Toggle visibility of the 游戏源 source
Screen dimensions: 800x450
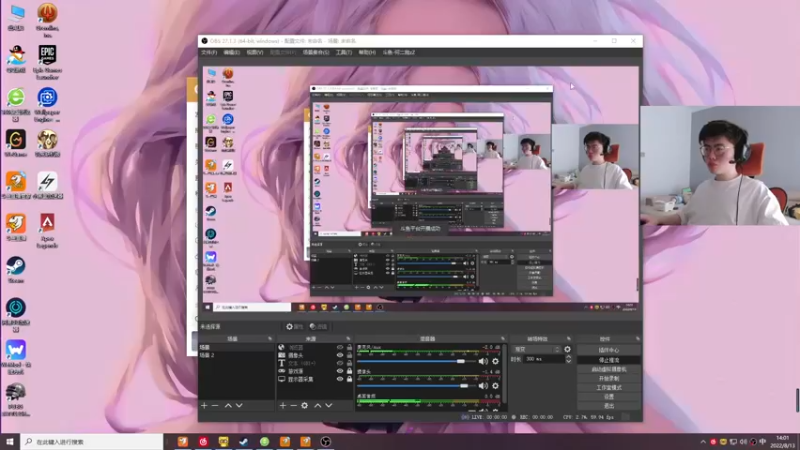tap(340, 371)
